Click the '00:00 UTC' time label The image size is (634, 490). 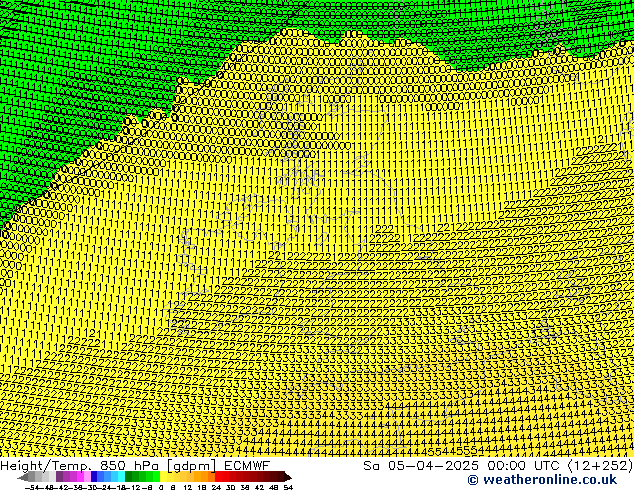[526, 466]
